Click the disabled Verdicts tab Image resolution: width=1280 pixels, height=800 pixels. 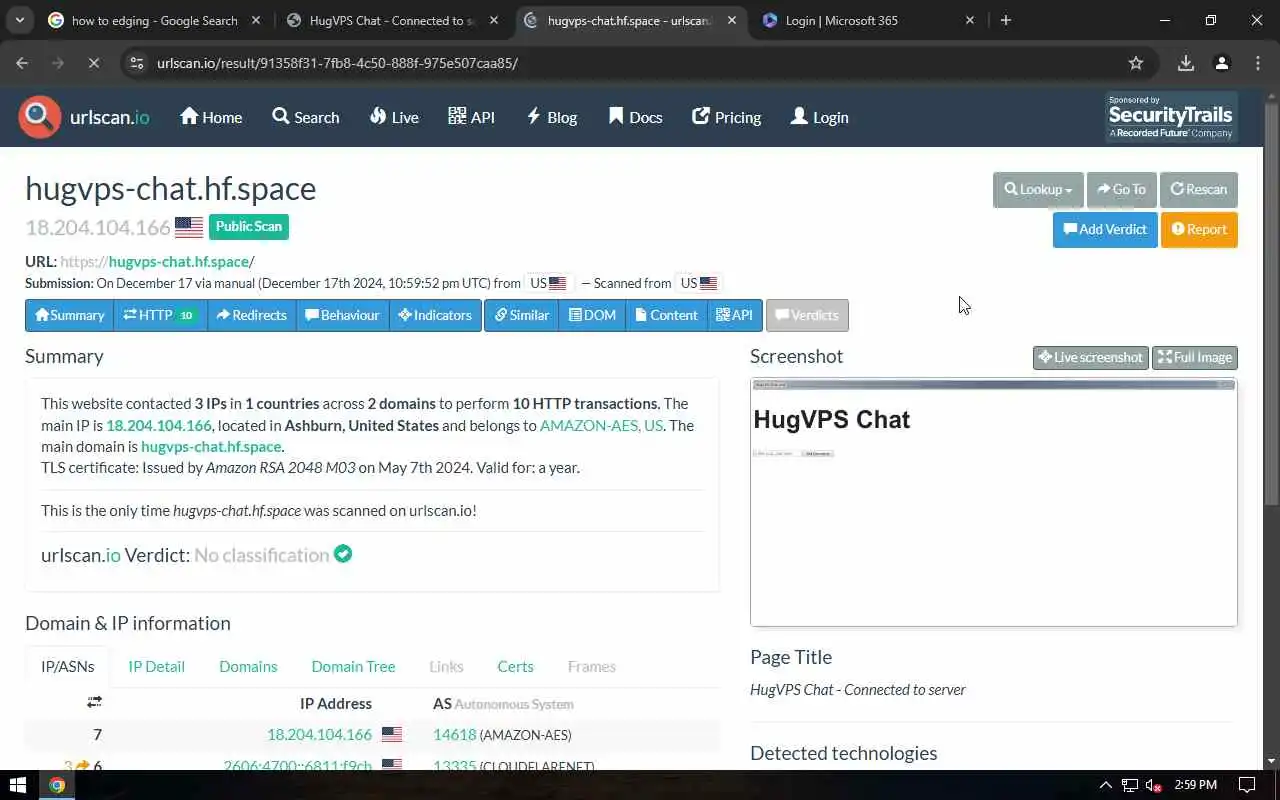807,315
